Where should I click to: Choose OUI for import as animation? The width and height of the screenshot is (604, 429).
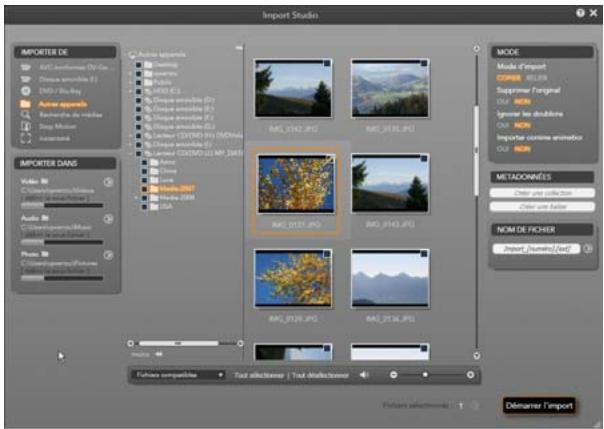503,149
